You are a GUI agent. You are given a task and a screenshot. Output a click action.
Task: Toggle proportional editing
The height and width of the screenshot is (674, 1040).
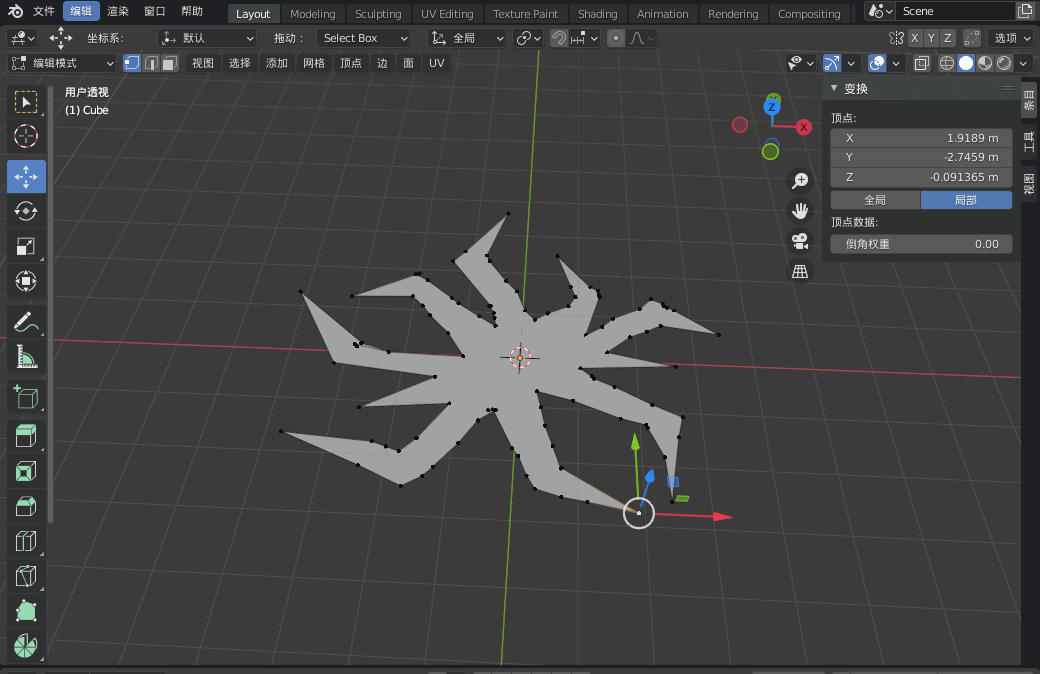[616, 38]
